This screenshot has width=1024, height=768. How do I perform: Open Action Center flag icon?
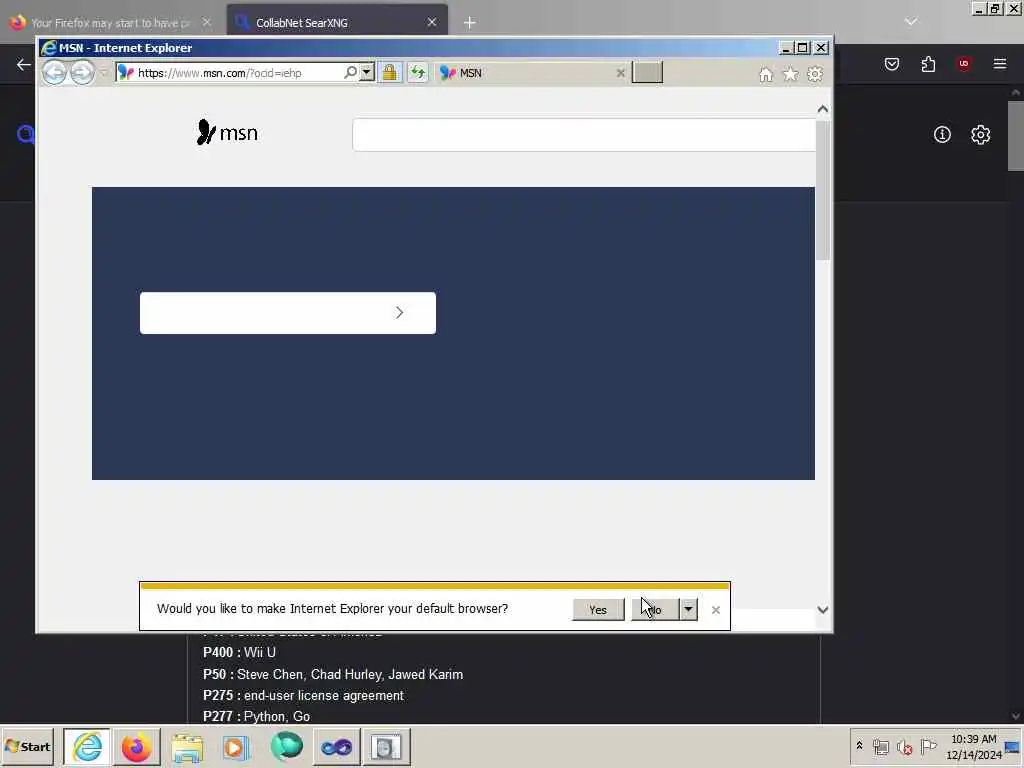coord(928,746)
